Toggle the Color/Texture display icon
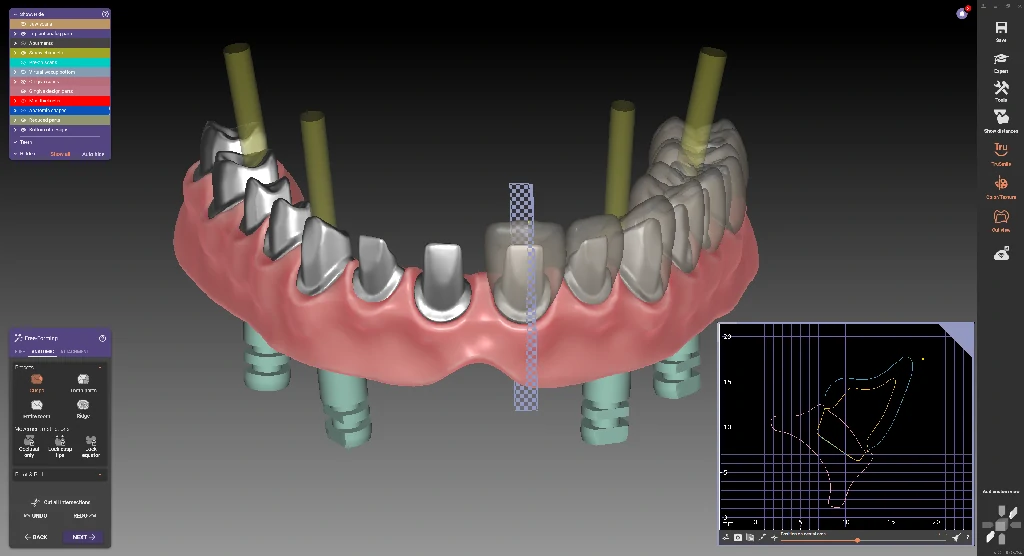Viewport: 1024px width, 556px height. coord(1000,186)
